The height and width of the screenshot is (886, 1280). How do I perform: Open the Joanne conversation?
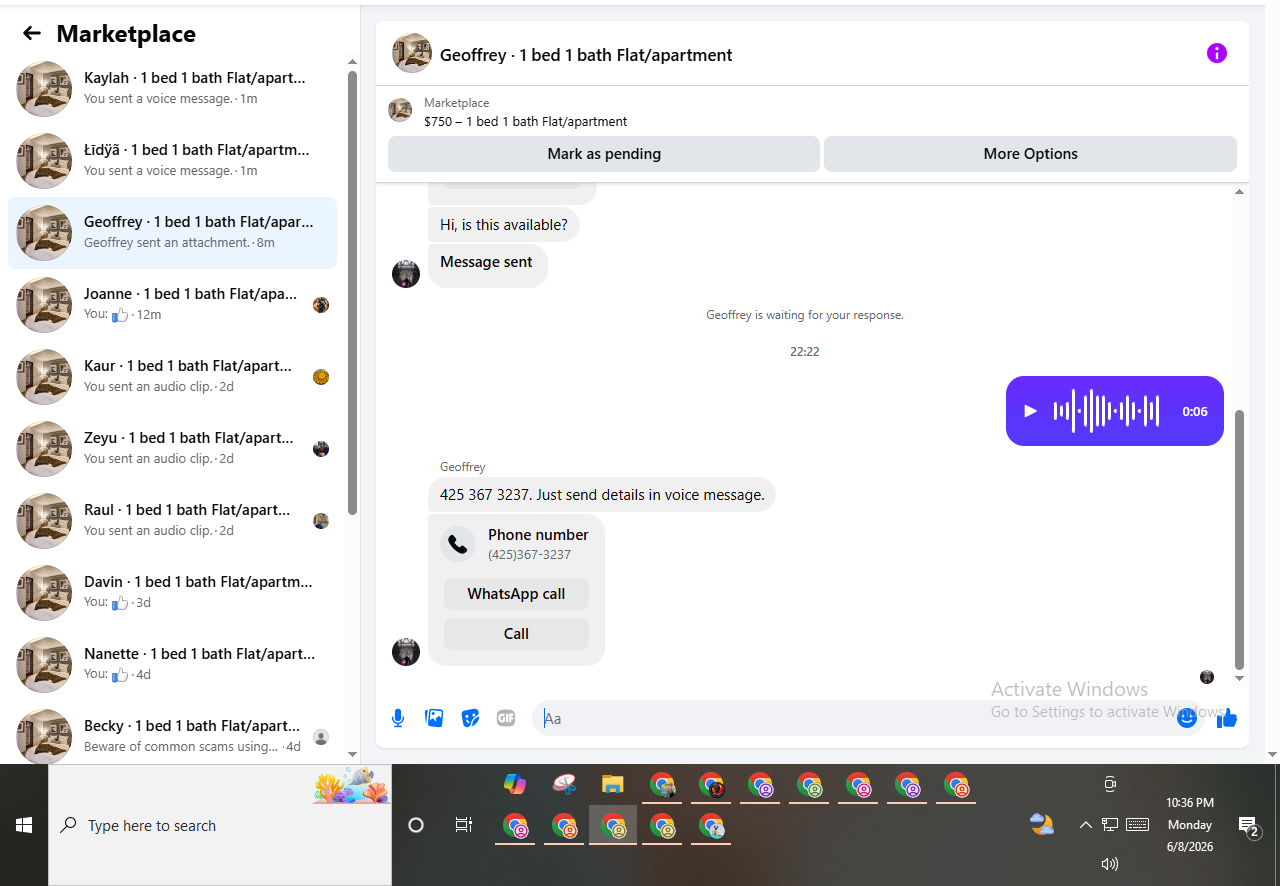[x=172, y=305]
